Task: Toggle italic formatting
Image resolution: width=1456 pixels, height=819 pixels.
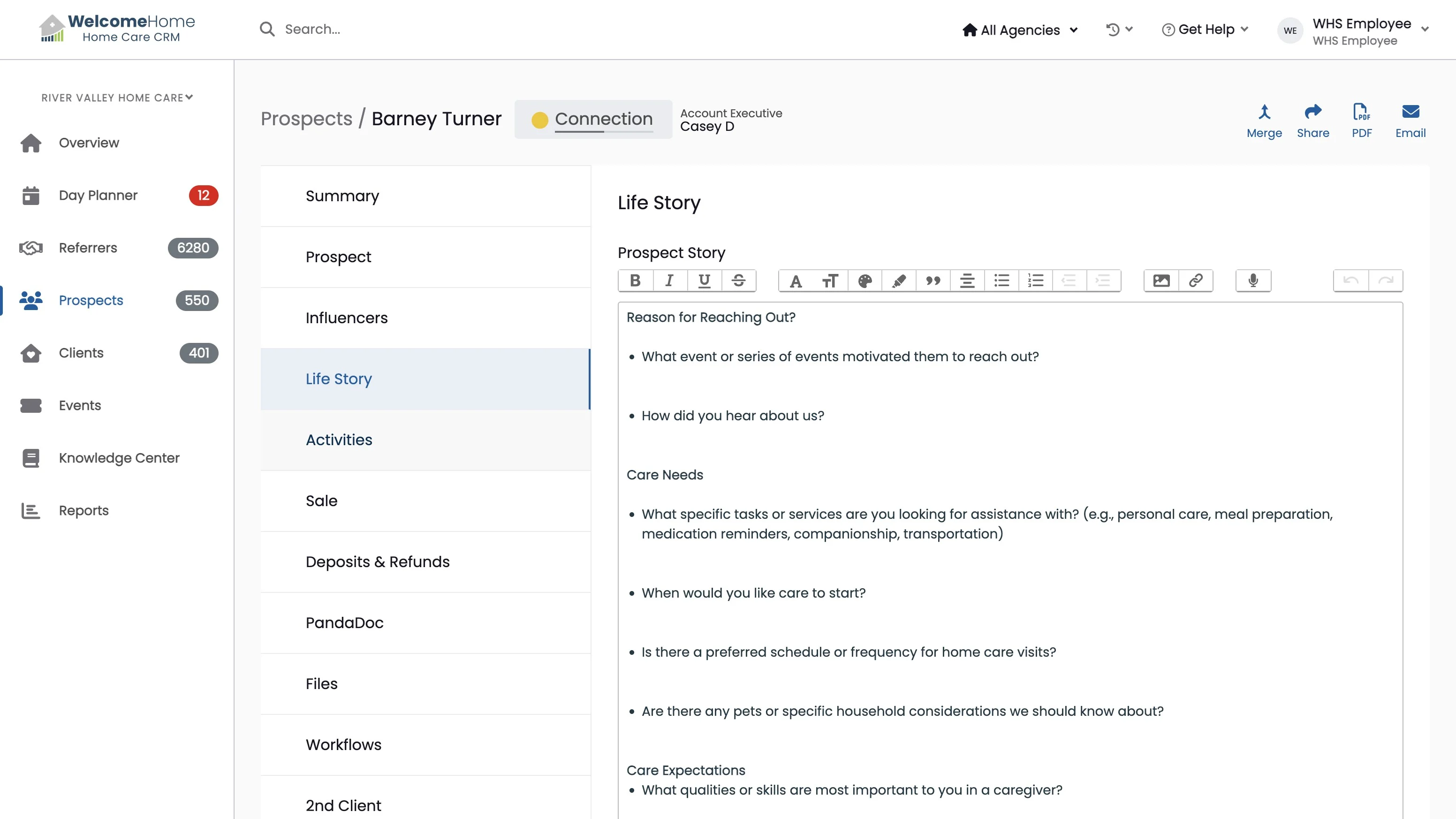Action: tap(670, 281)
